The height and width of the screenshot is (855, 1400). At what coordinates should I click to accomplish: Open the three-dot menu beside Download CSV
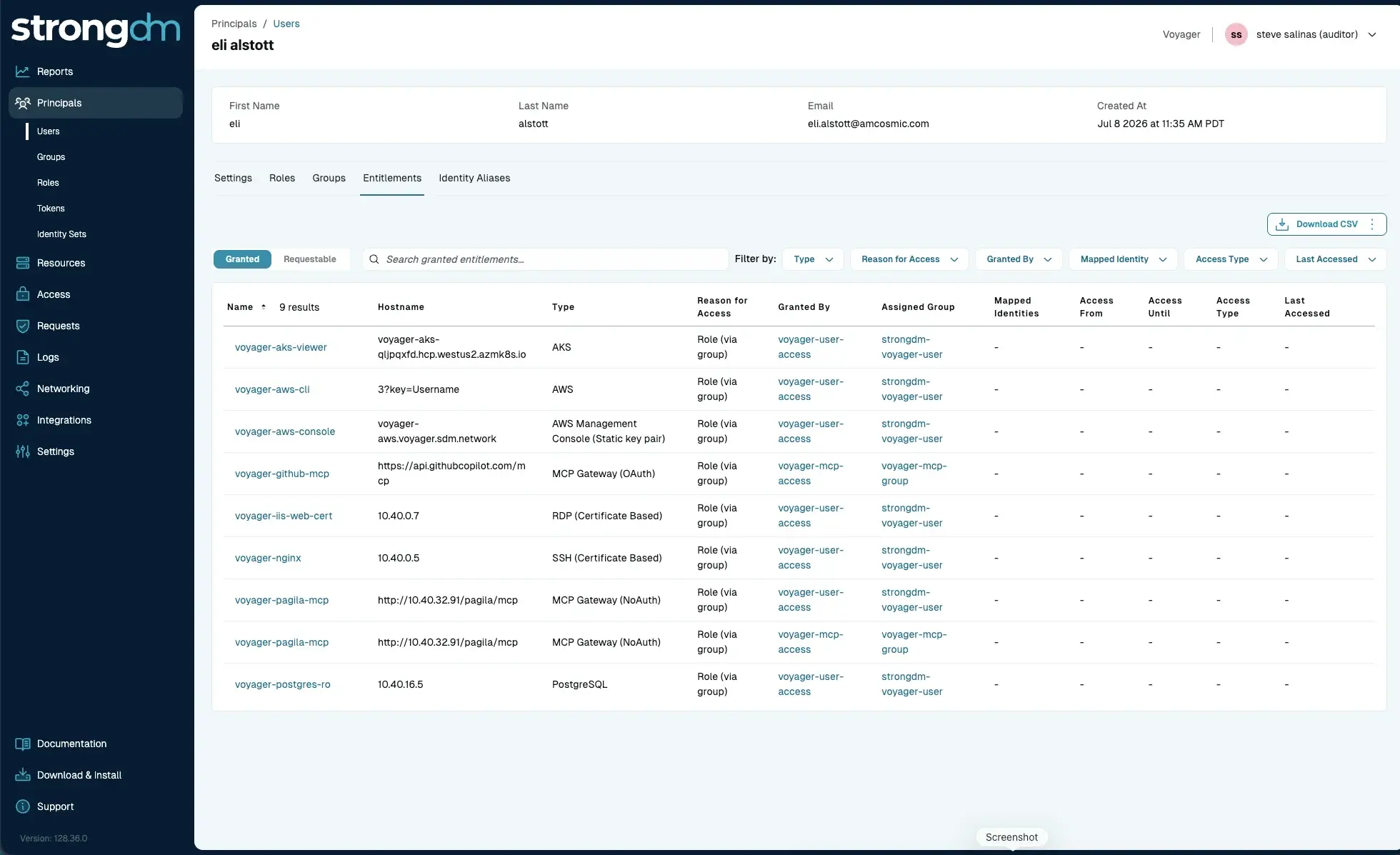(1372, 224)
